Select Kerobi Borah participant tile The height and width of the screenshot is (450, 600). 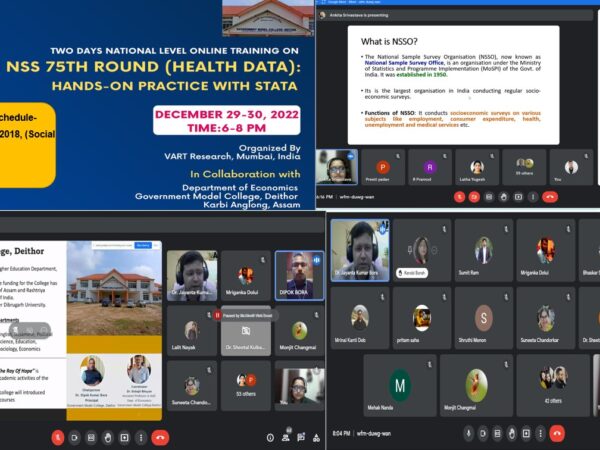(422, 250)
